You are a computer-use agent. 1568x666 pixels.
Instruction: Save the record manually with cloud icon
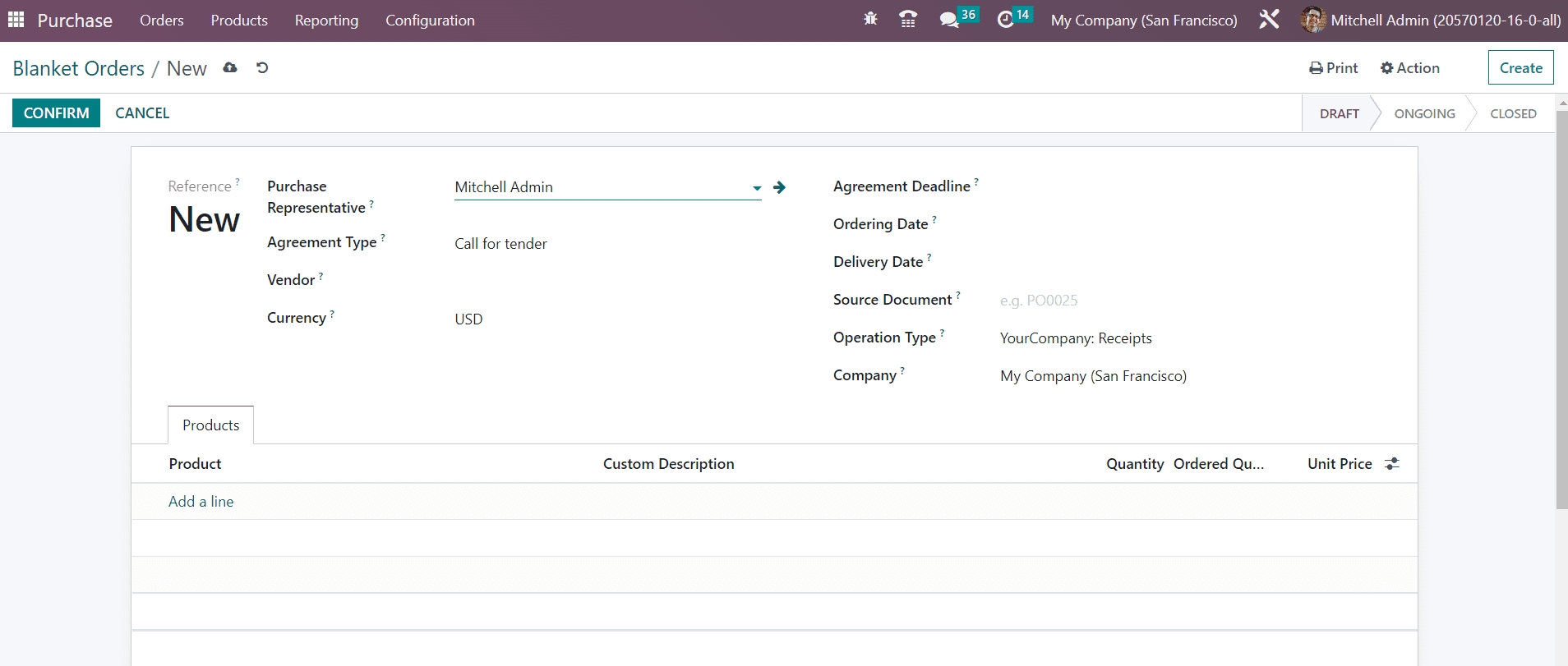tap(230, 68)
